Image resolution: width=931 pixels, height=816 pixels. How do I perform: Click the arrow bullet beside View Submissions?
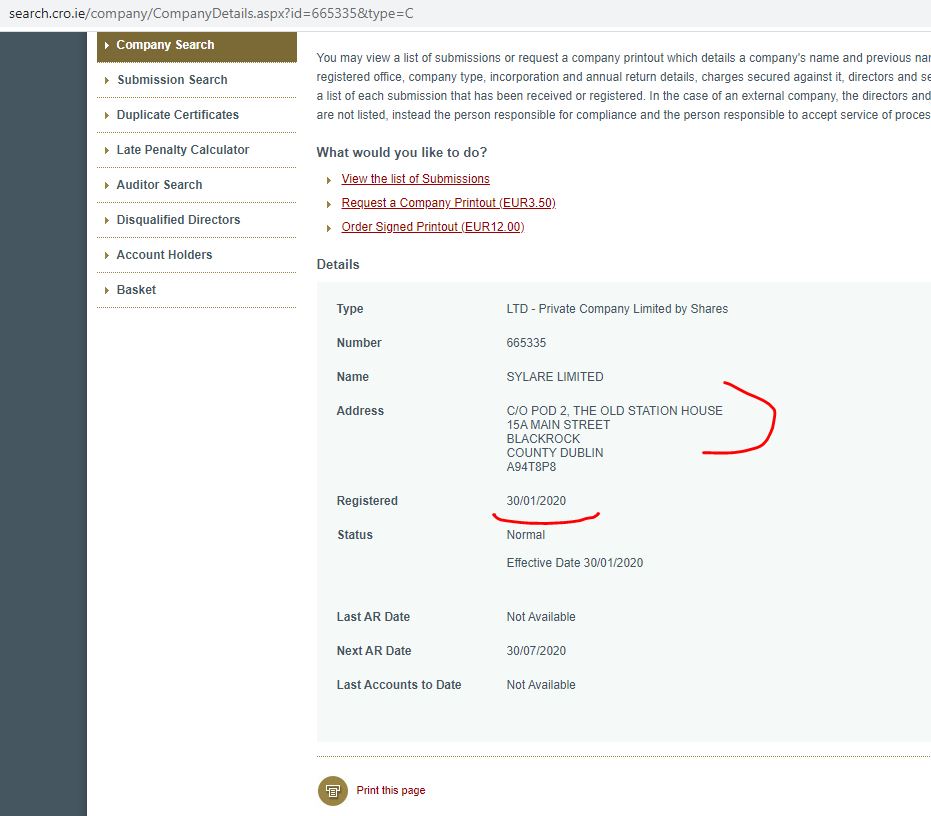[x=329, y=180]
